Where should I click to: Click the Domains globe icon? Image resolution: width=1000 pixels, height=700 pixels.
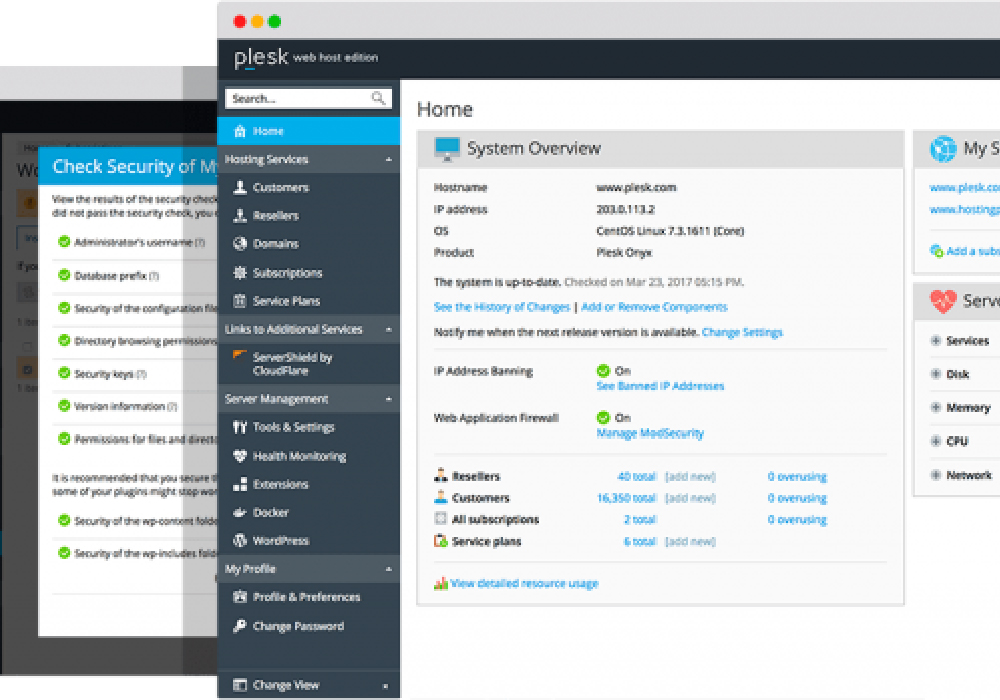point(240,244)
